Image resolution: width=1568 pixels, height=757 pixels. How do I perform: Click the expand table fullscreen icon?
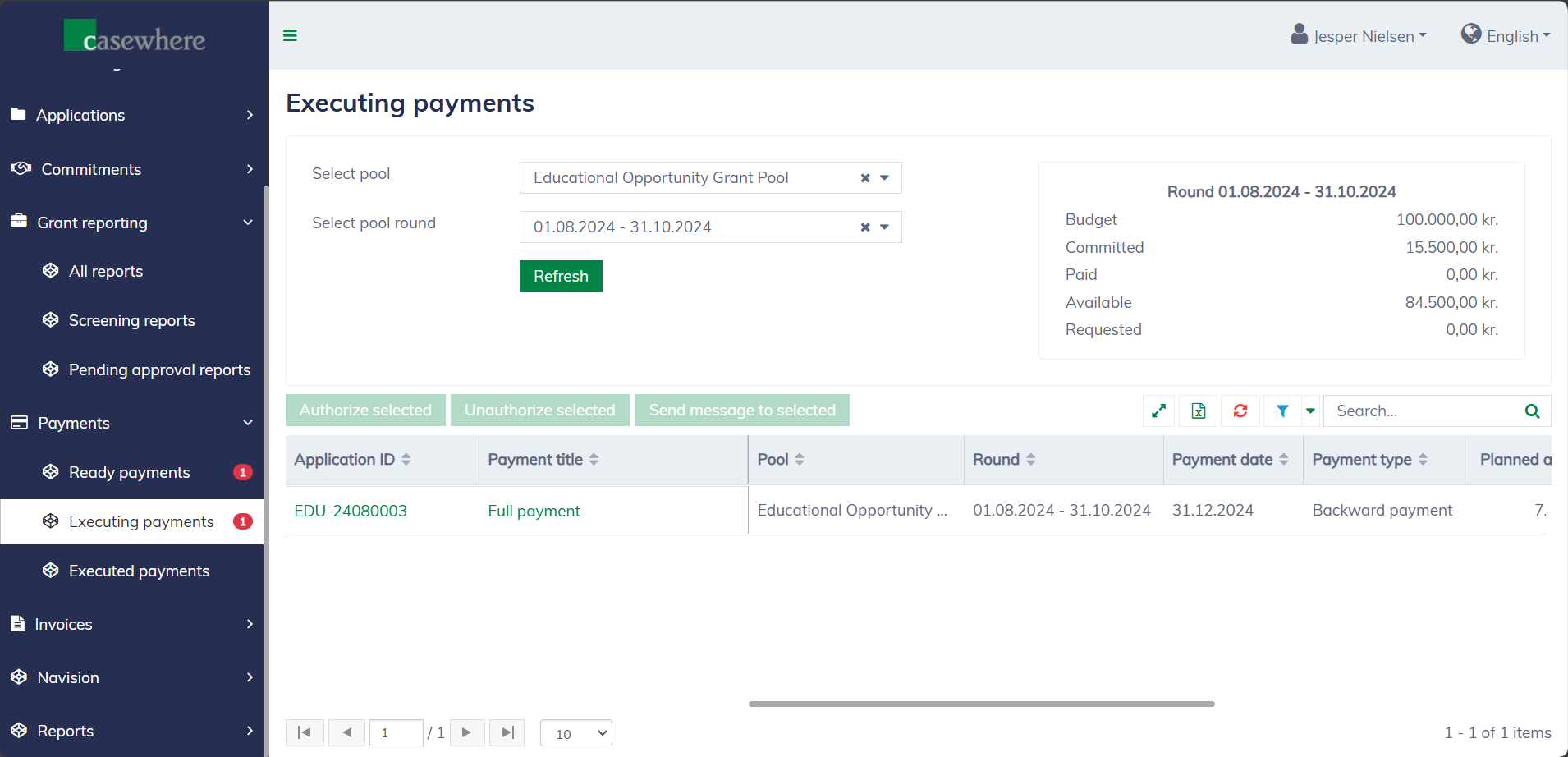(x=1158, y=411)
